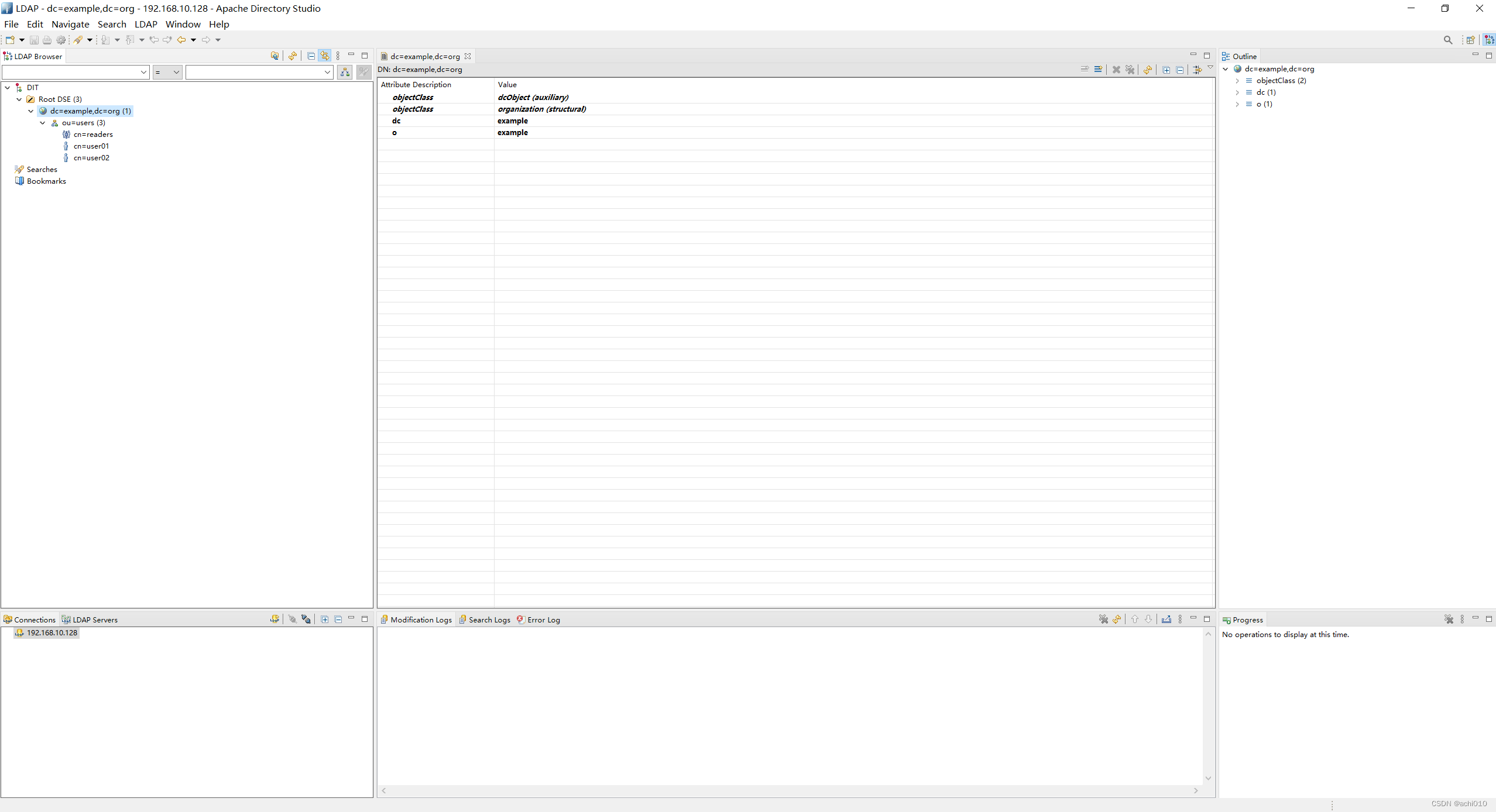Screen dimensions: 1496x812
Task: Click the modification log horizontal scrollbar
Action: (790, 790)
